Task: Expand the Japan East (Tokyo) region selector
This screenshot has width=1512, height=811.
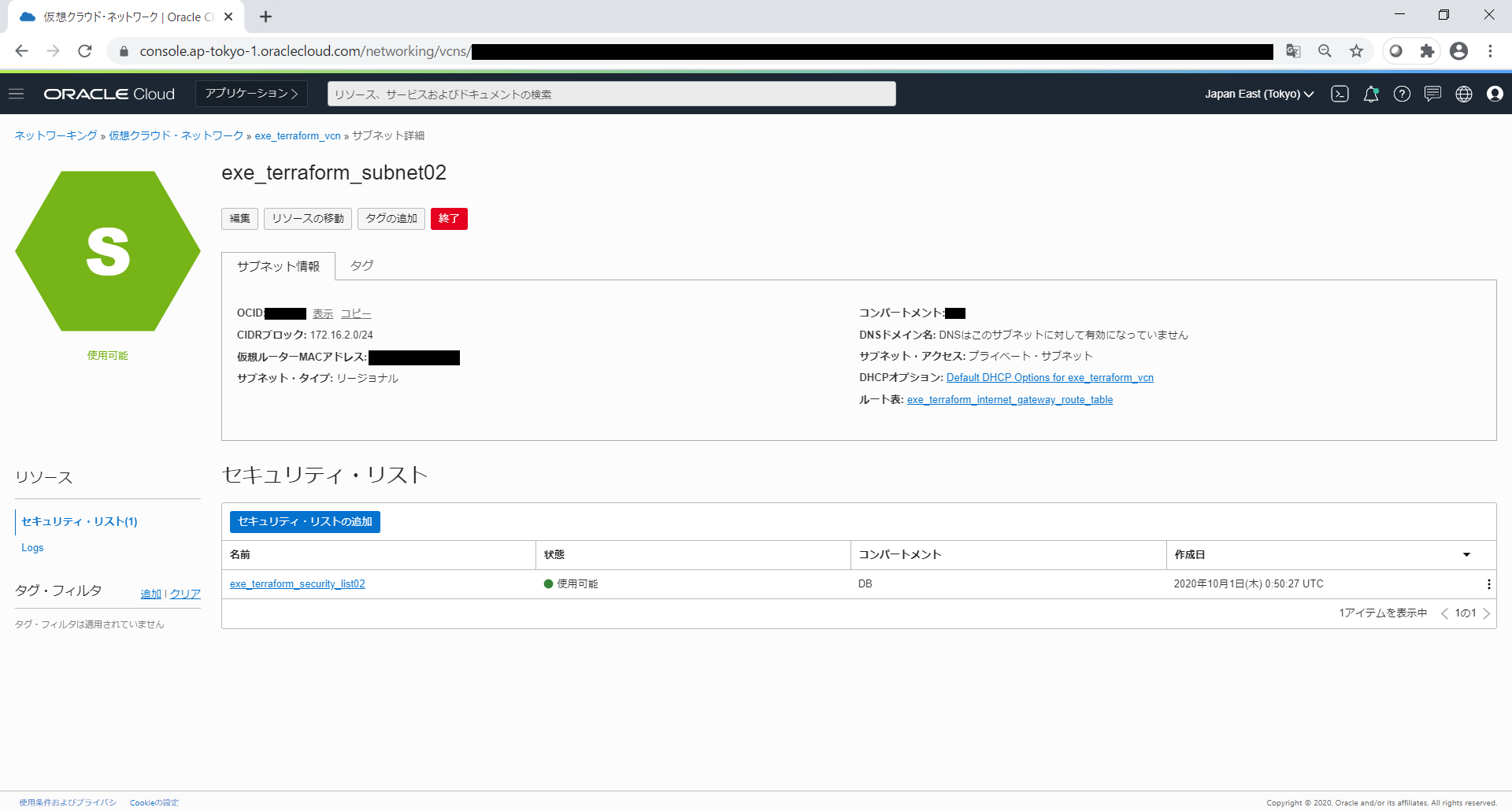Action: pos(1258,94)
